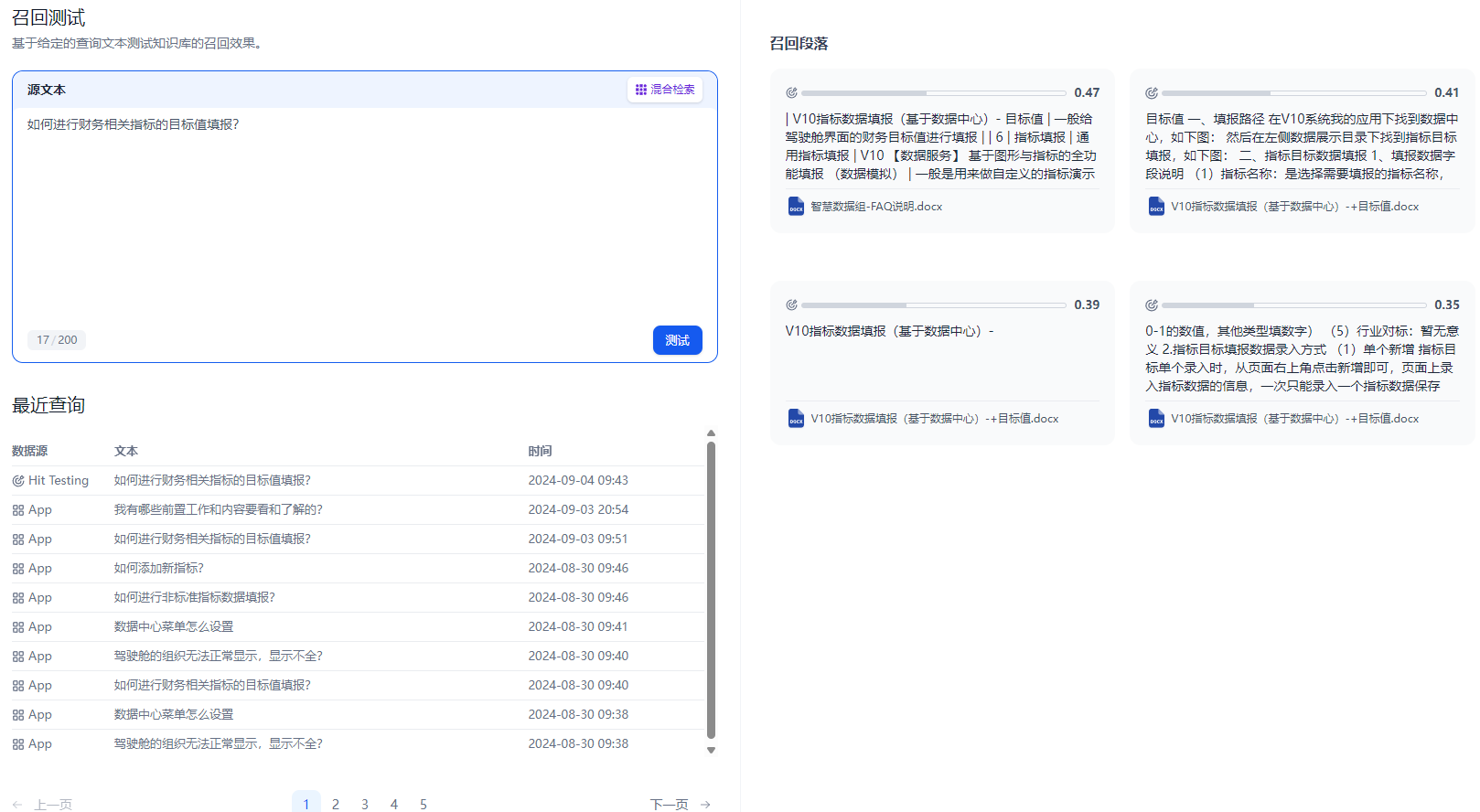
Task: Click the score icon on the 0.41 card
Action: (x=1152, y=92)
